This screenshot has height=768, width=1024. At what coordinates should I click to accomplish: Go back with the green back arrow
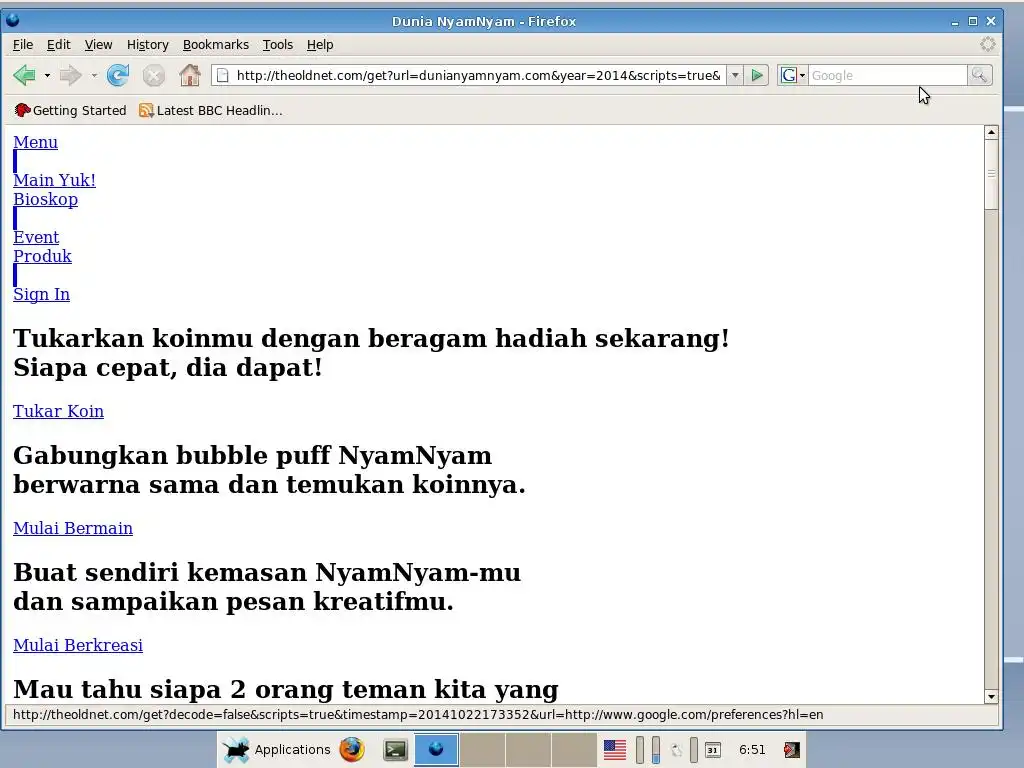pos(24,76)
